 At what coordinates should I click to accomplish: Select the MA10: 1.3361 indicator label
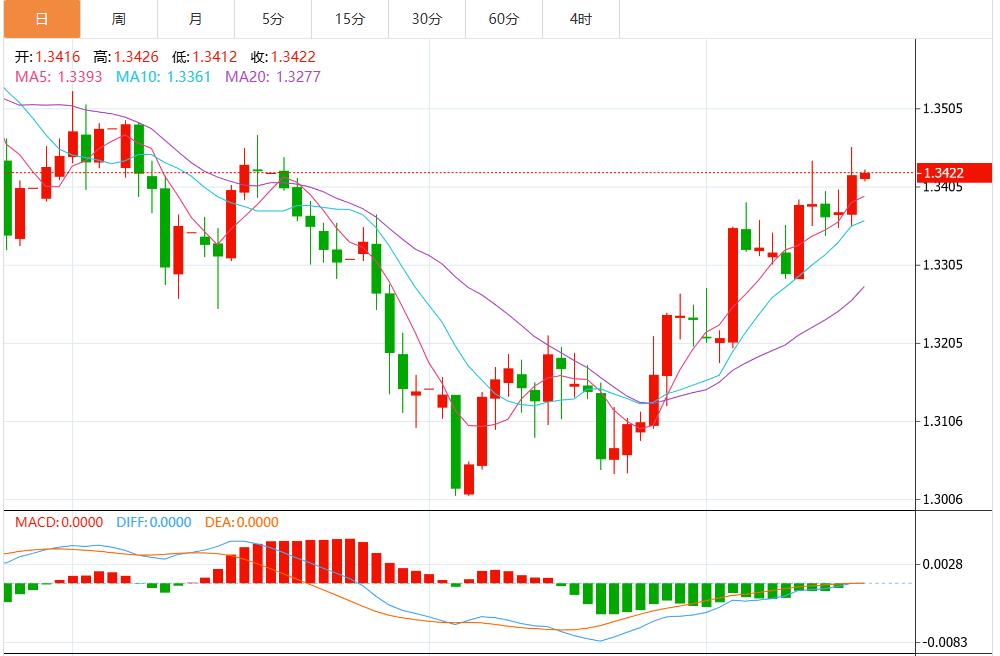pos(163,76)
